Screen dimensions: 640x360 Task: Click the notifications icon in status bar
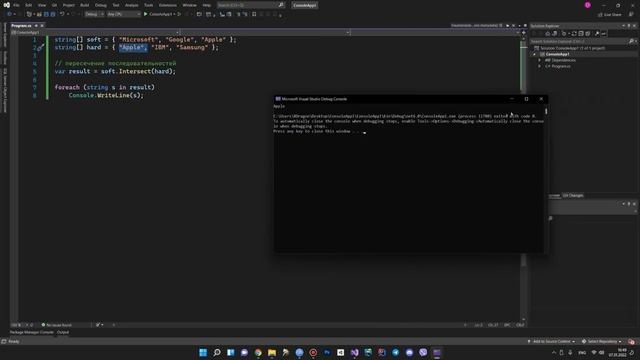(x=631, y=342)
